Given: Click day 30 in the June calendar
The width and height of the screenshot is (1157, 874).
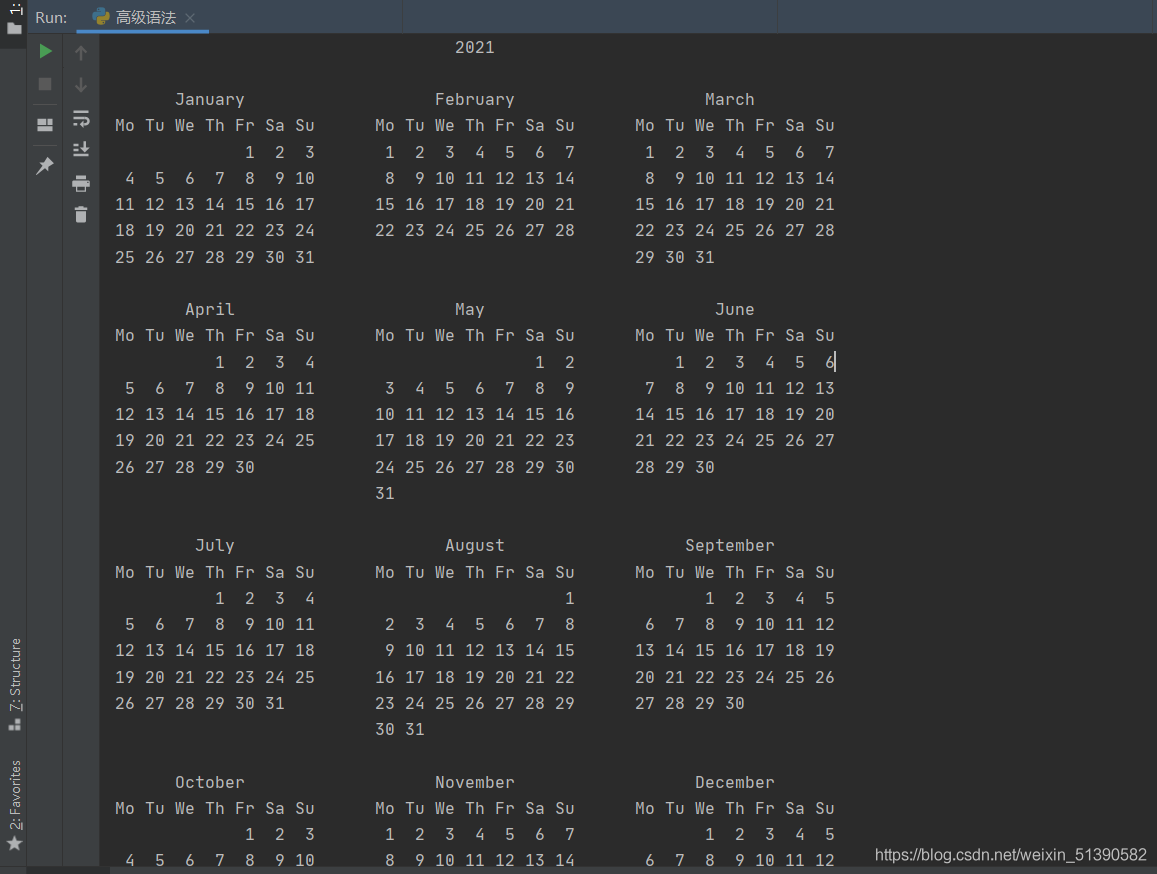Looking at the screenshot, I should coord(705,467).
